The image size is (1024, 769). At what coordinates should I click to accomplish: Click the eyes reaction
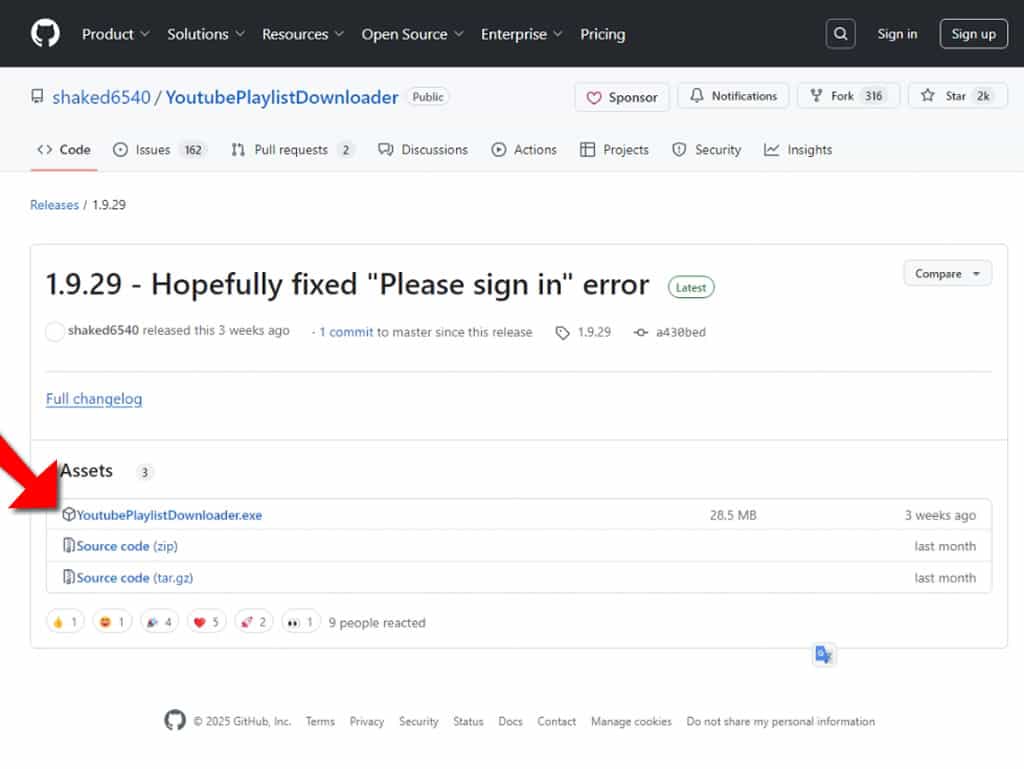(301, 622)
